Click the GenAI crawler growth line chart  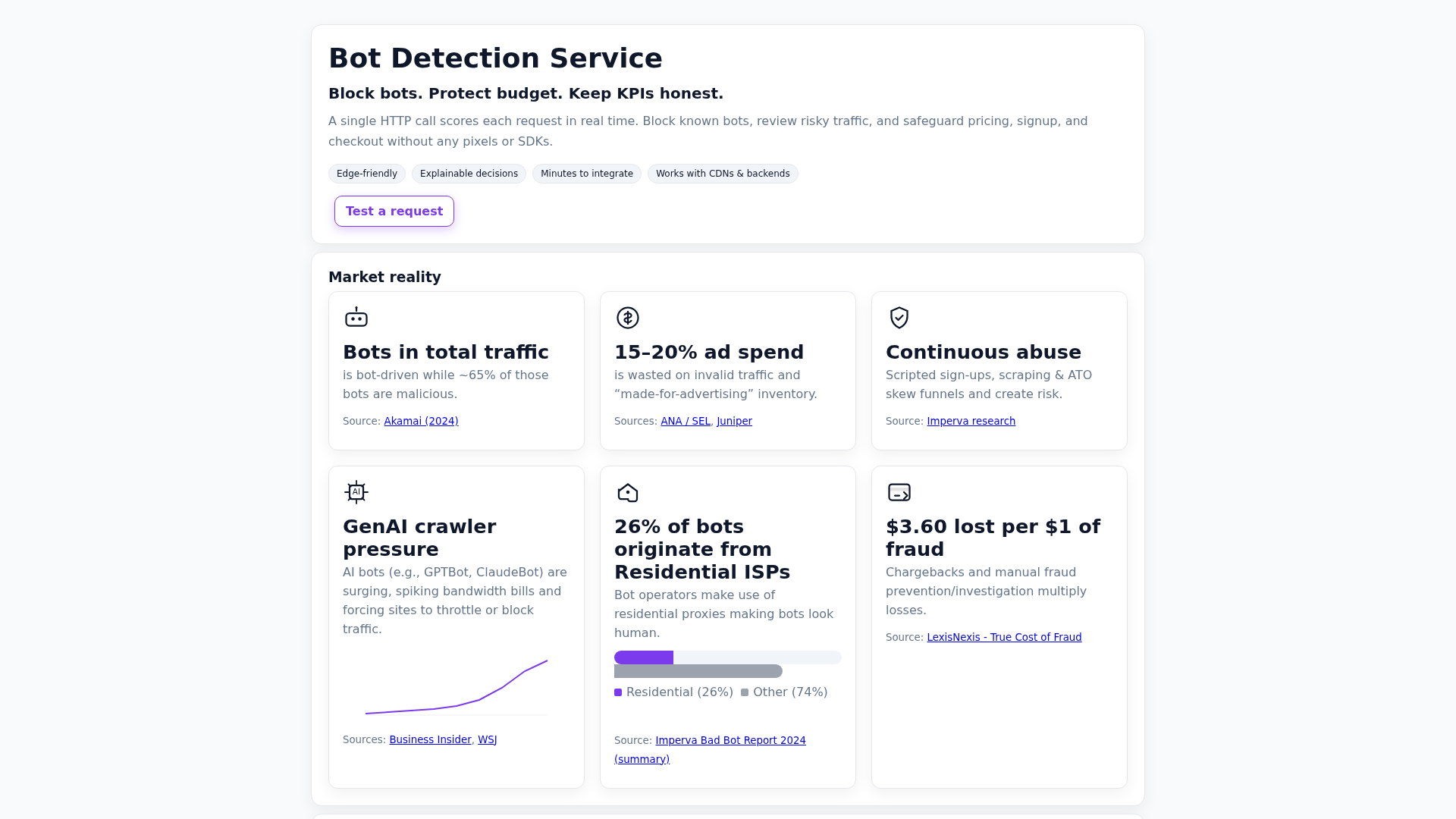click(457, 687)
